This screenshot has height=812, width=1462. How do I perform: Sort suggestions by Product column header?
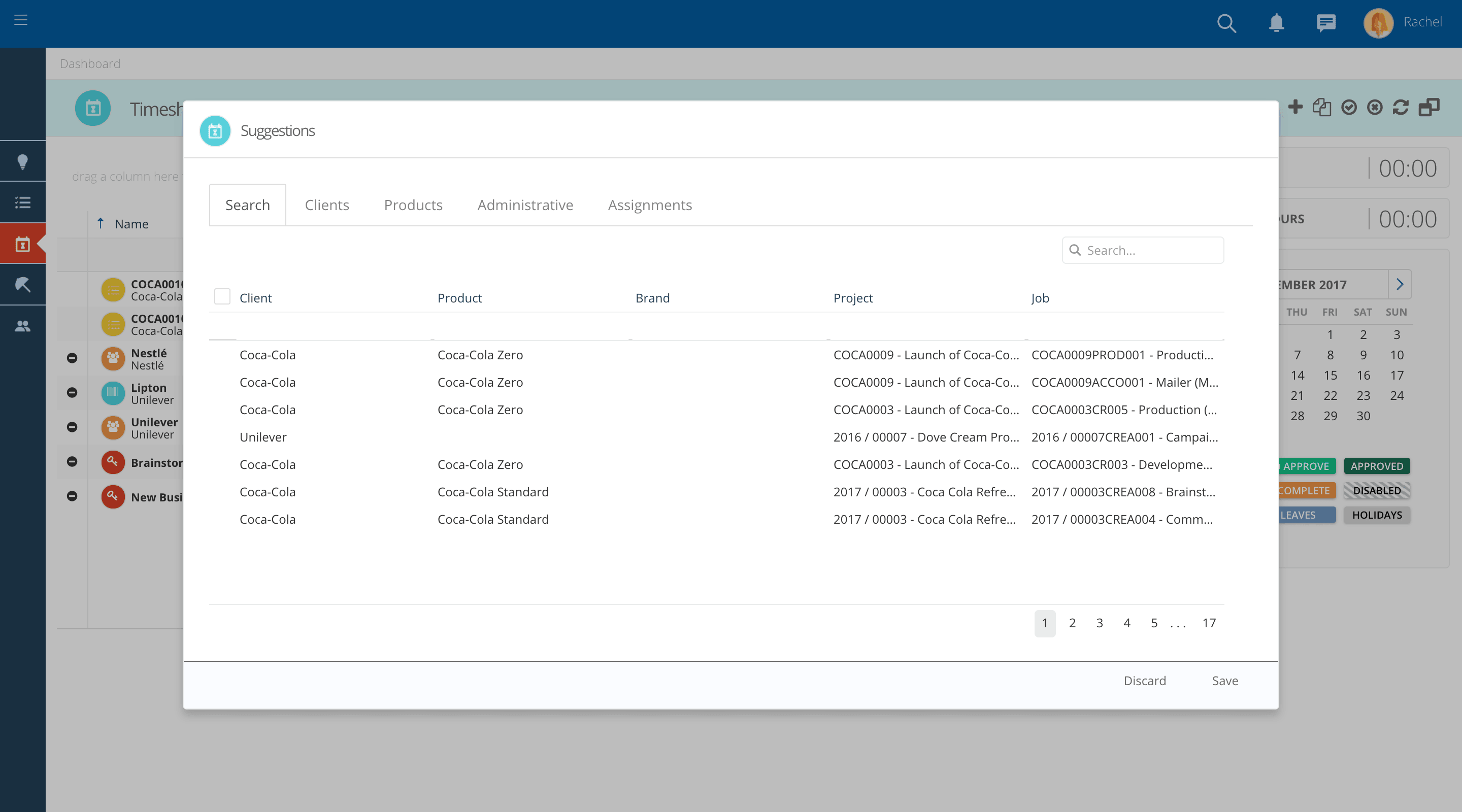pos(459,298)
